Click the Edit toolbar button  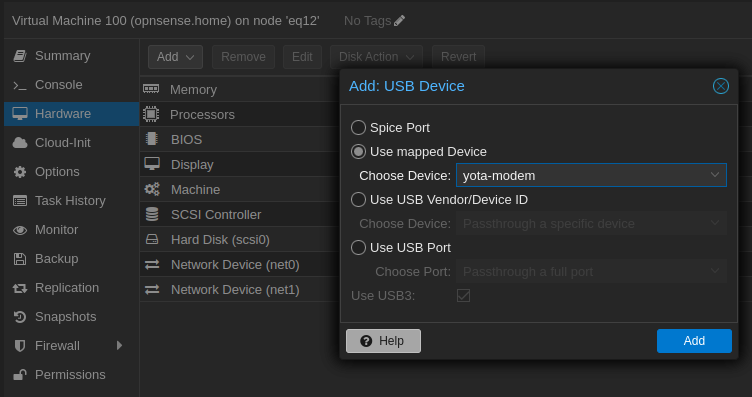[x=302, y=57]
